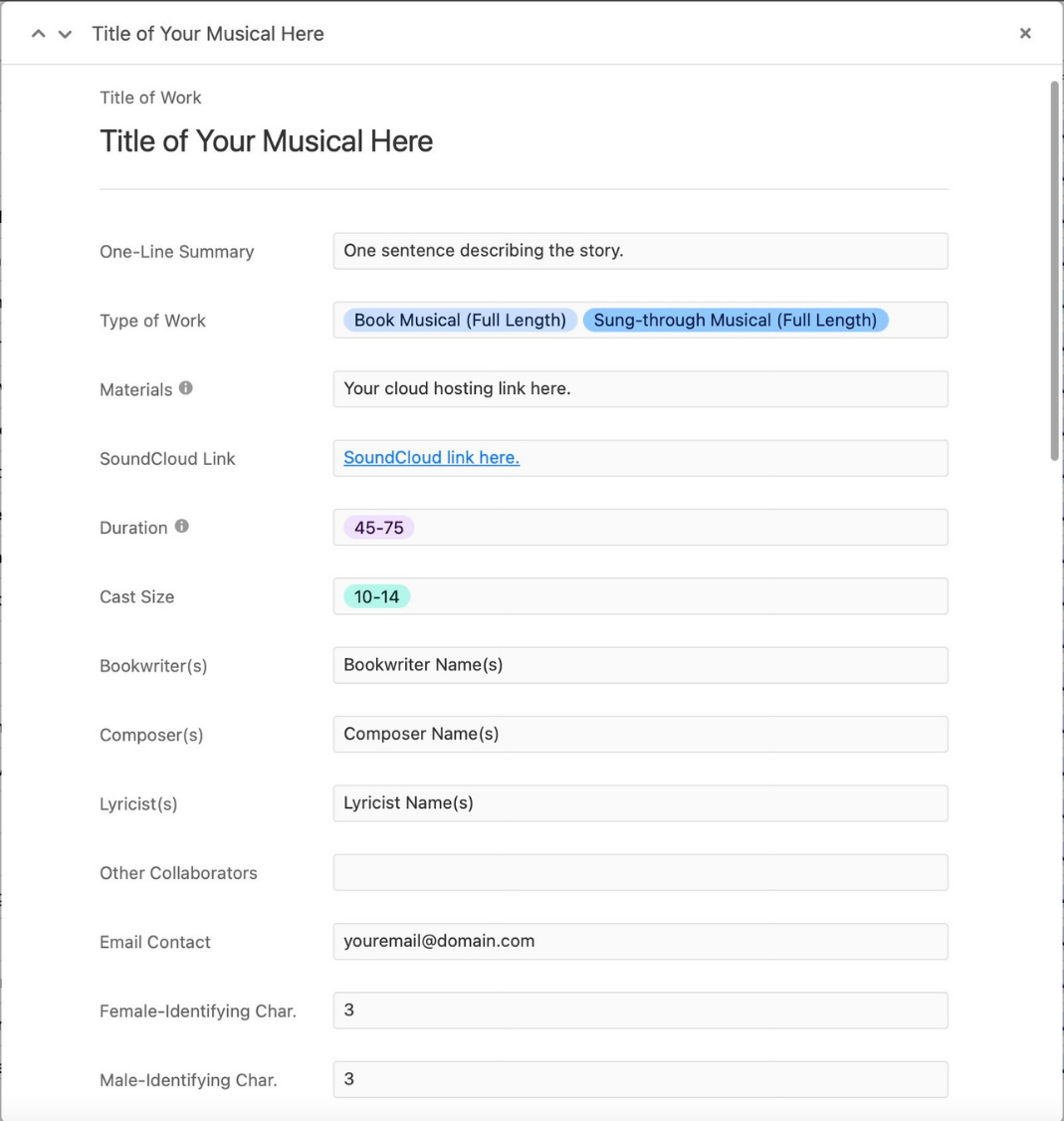The height and width of the screenshot is (1121, 1064).
Task: Click the vertical scrollbar thumb
Action: point(1055,271)
